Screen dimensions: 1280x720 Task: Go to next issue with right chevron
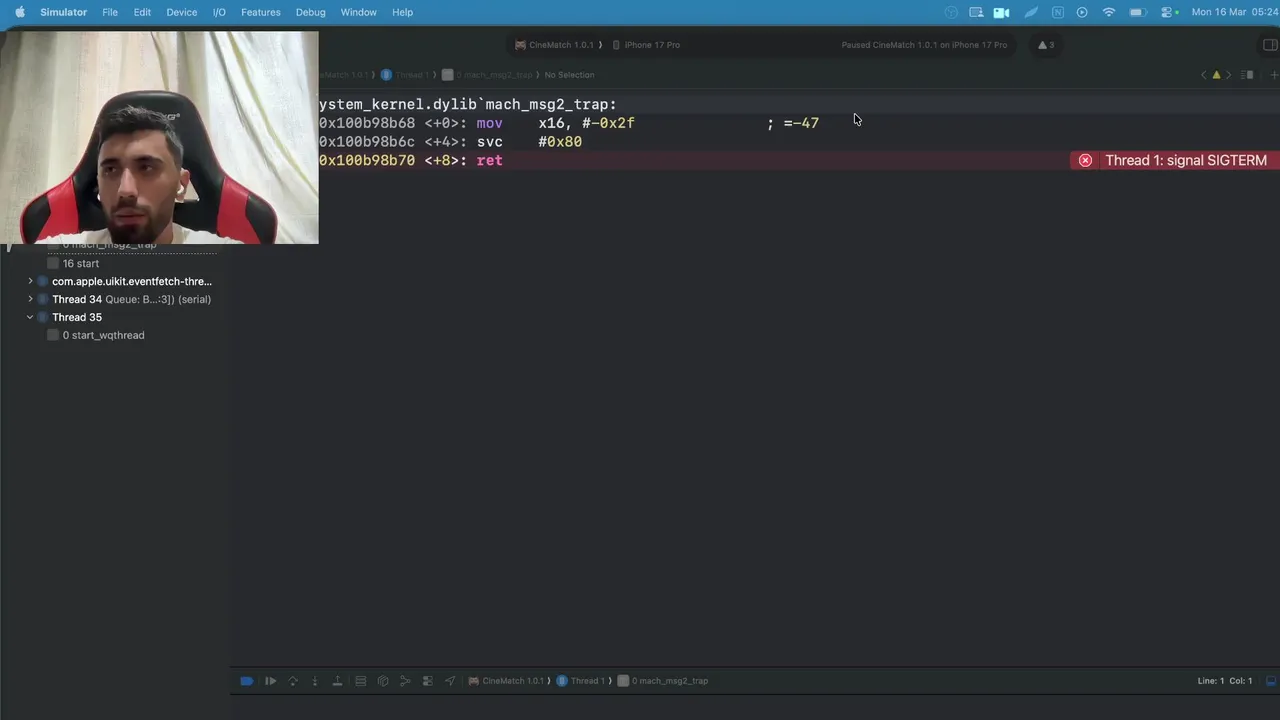1229,75
